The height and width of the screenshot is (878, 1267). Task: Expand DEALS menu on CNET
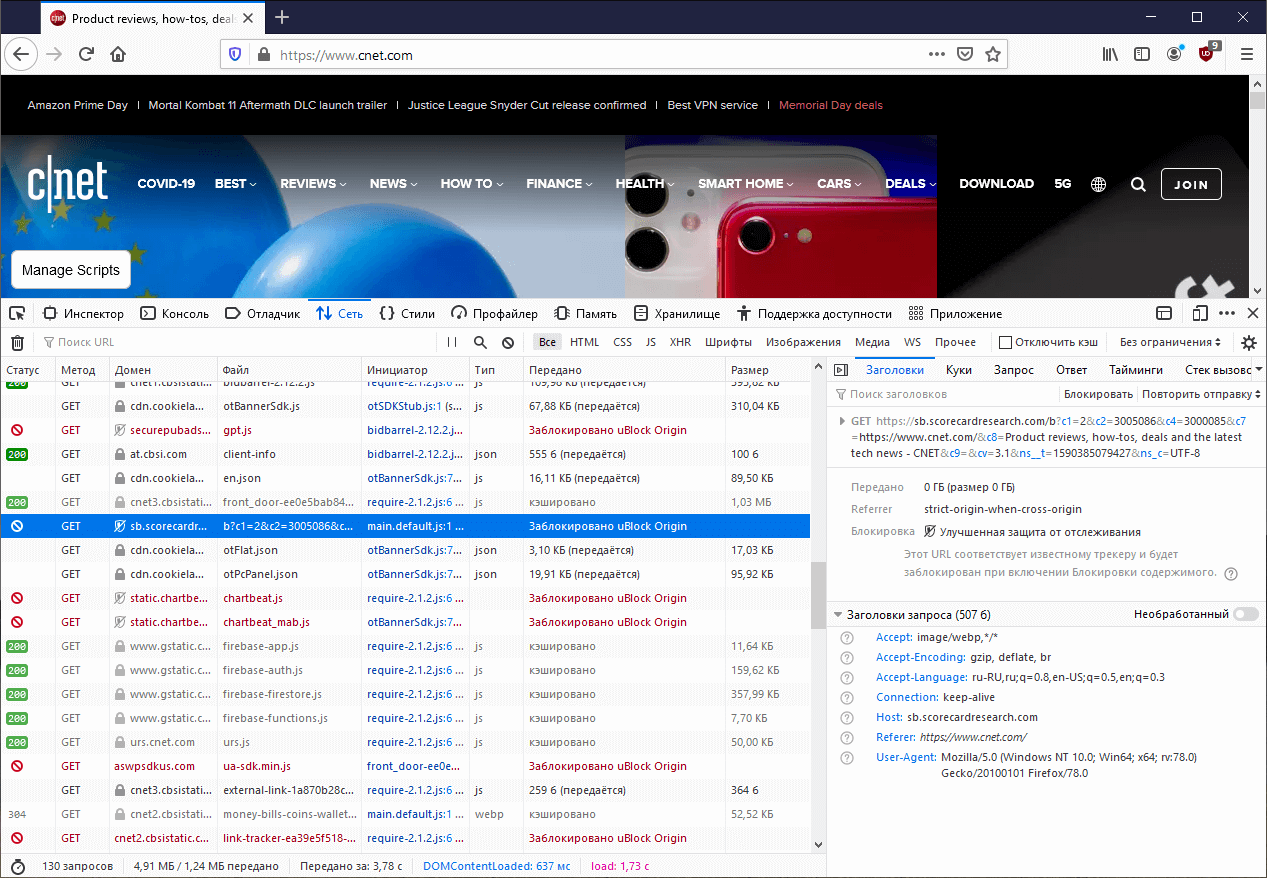(910, 184)
